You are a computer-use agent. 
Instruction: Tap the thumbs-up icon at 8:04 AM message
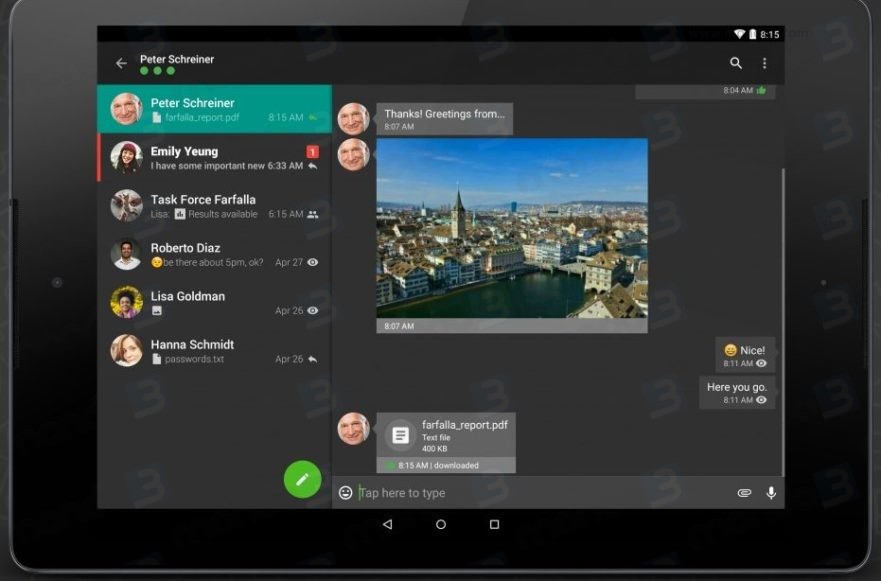(761, 90)
